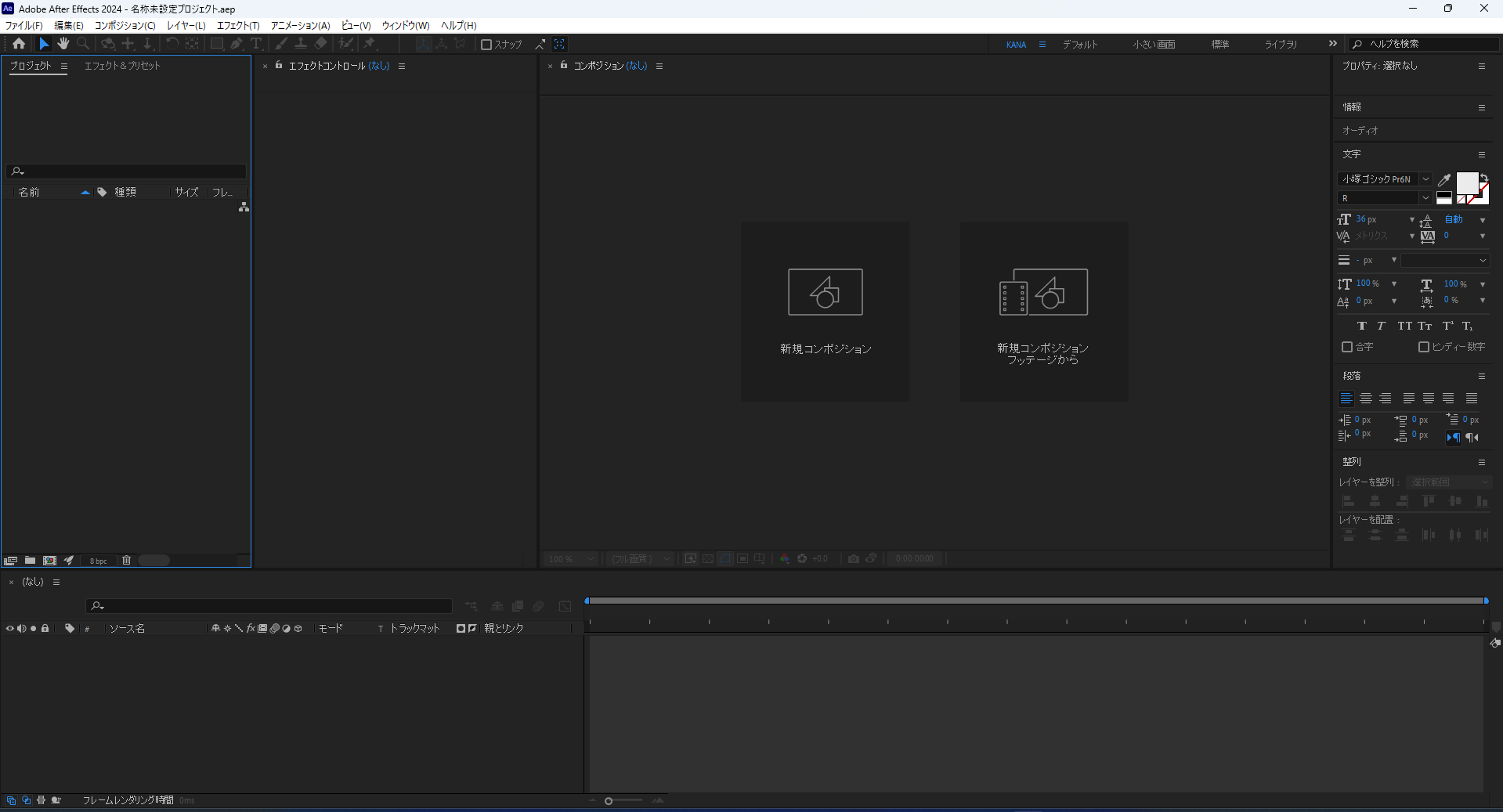Viewport: 1503px width, 812px height.
Task: Open the Edit (編集) menu
Action: pos(69,26)
